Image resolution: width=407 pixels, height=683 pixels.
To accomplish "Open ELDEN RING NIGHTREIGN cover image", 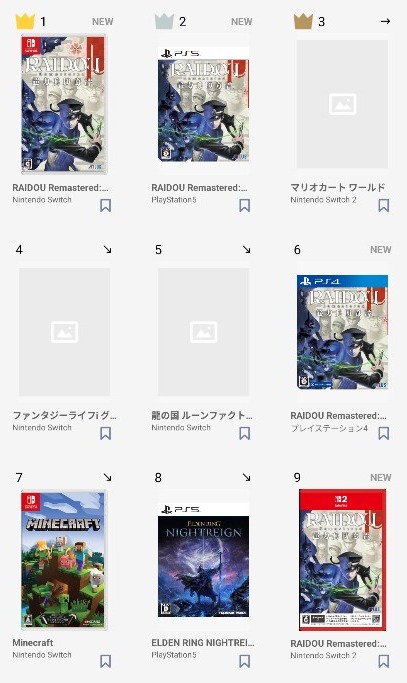I will pos(204,560).
